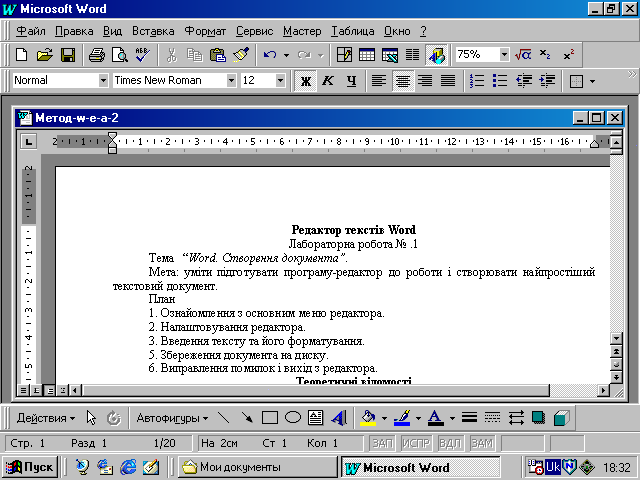Expand the borders dropdown arrow

pos(592,81)
